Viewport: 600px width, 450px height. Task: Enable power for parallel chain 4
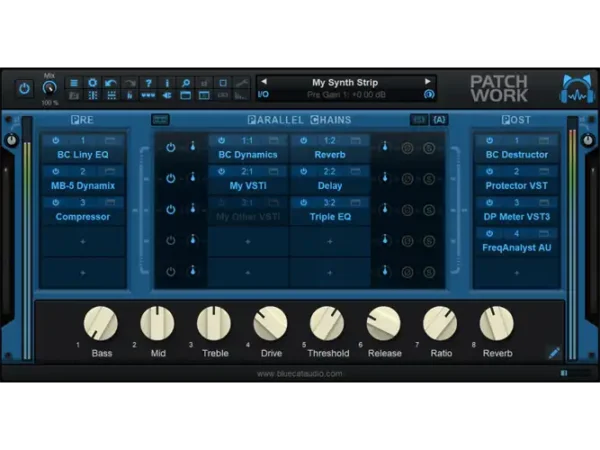click(x=171, y=240)
